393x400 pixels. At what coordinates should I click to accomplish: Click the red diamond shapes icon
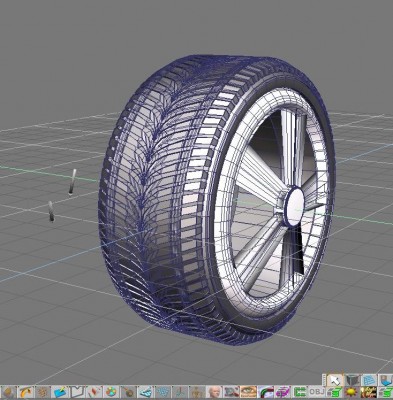pyautogui.click(x=94, y=392)
